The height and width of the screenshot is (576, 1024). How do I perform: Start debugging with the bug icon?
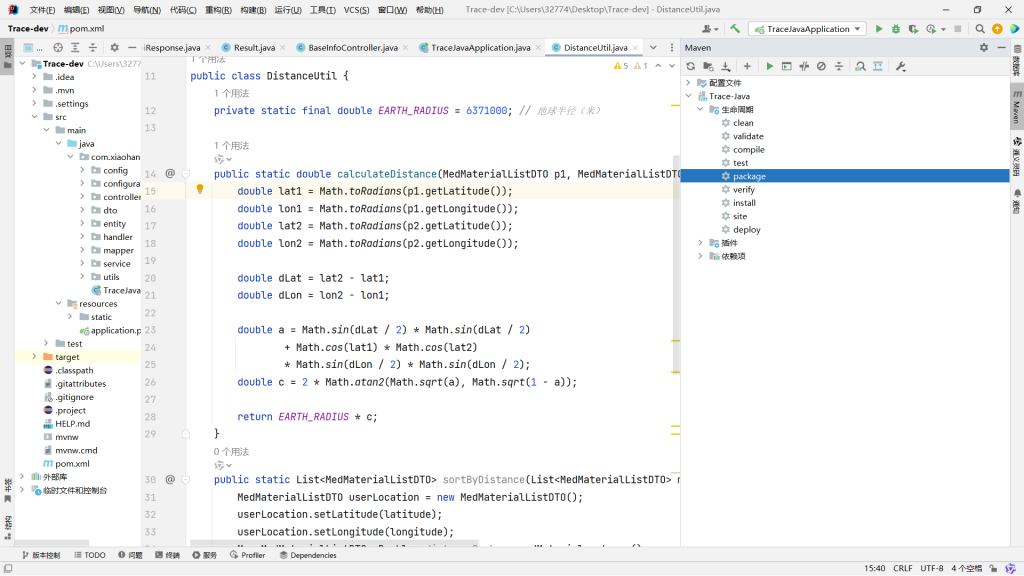[x=896, y=29]
